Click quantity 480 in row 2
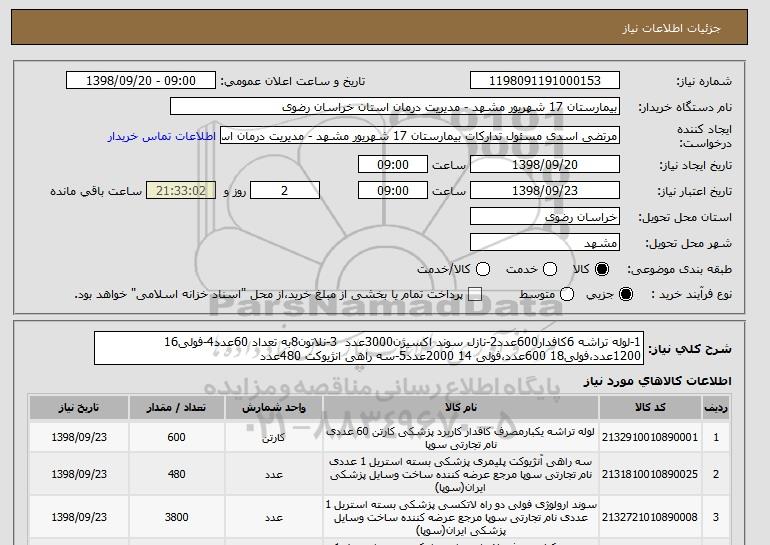 176,474
